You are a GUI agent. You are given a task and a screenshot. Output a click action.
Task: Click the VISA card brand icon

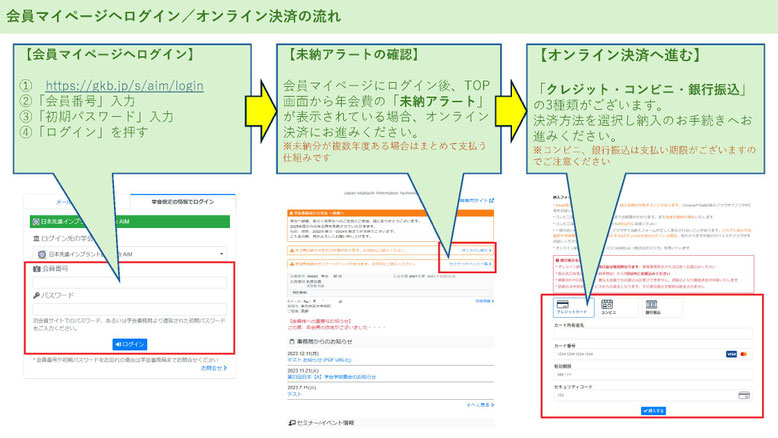click(731, 354)
